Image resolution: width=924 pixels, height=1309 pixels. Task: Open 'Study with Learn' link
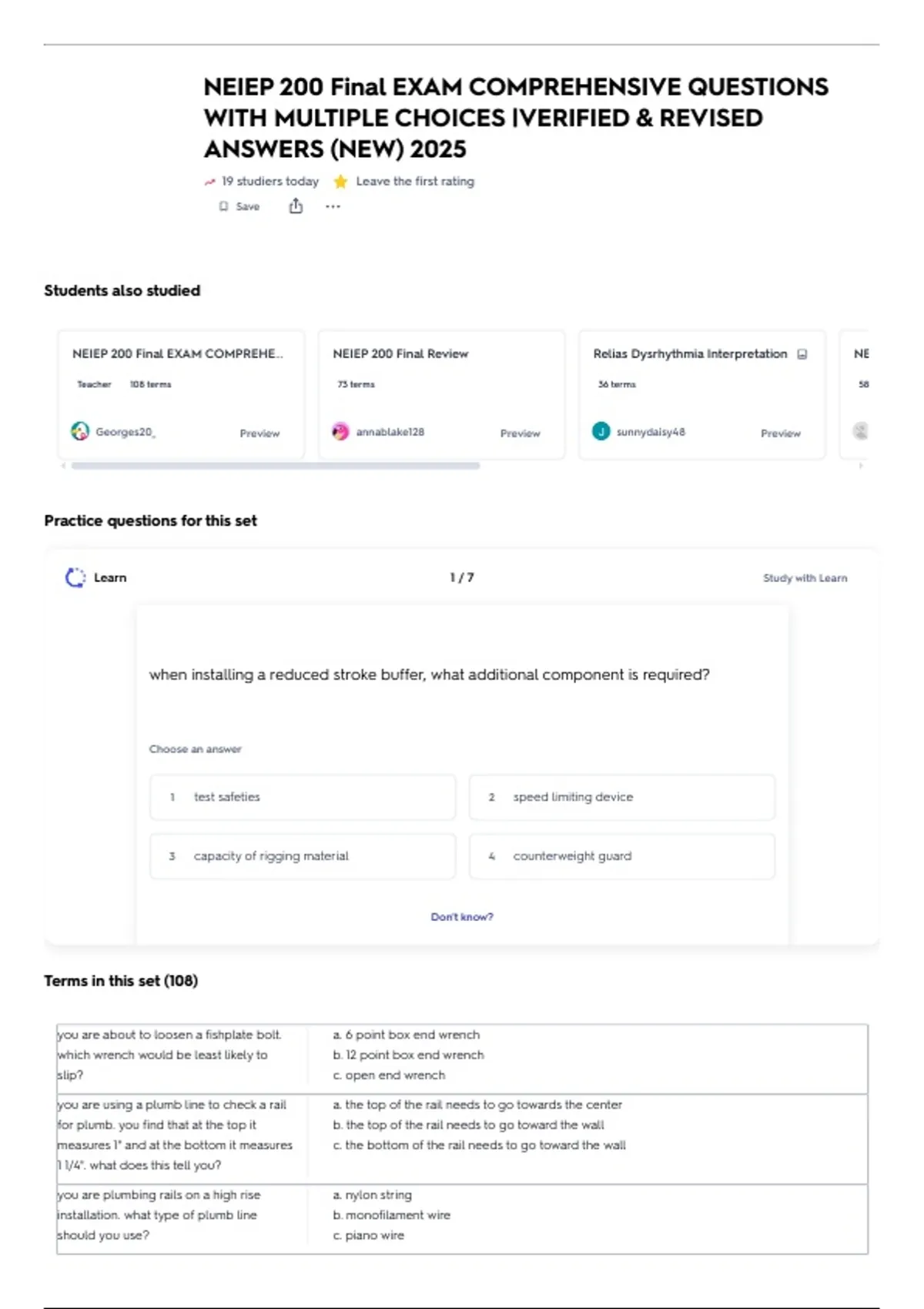pyautogui.click(x=805, y=577)
